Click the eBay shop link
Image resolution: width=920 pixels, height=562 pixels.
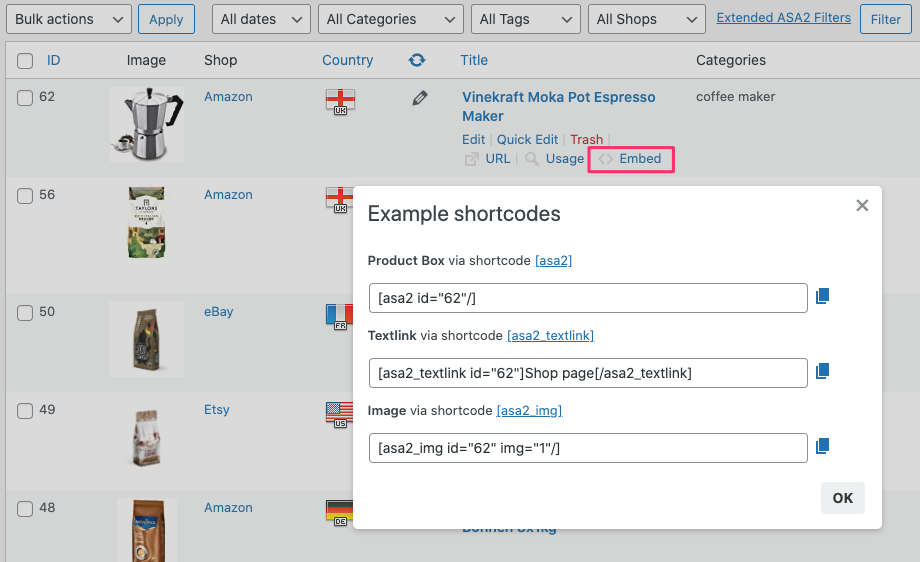coord(218,312)
